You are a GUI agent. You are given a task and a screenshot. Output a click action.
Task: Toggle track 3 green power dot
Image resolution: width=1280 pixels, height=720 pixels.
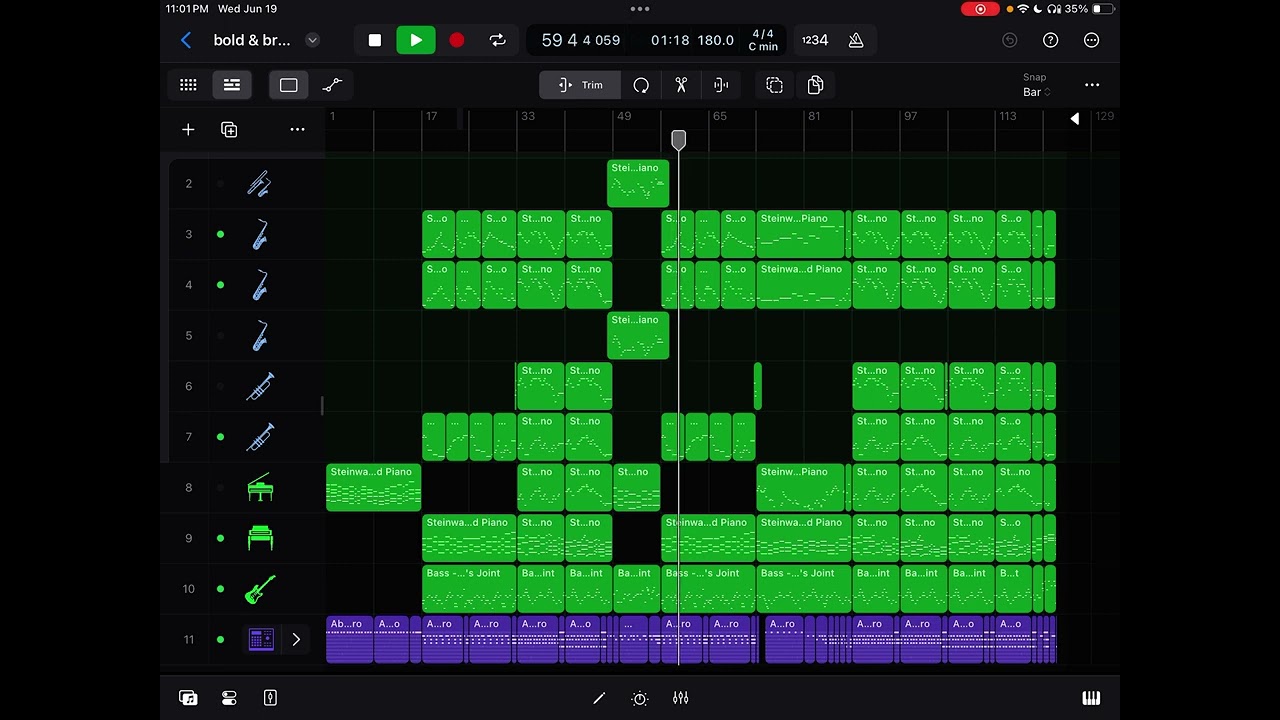point(220,235)
